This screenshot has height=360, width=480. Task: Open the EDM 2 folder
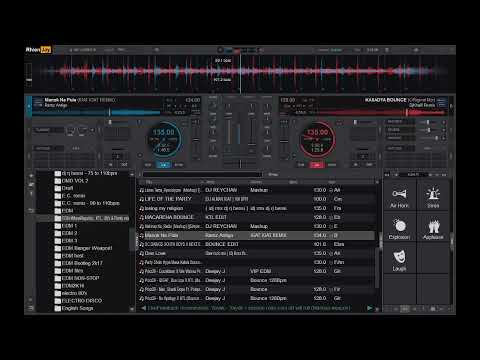point(69,233)
